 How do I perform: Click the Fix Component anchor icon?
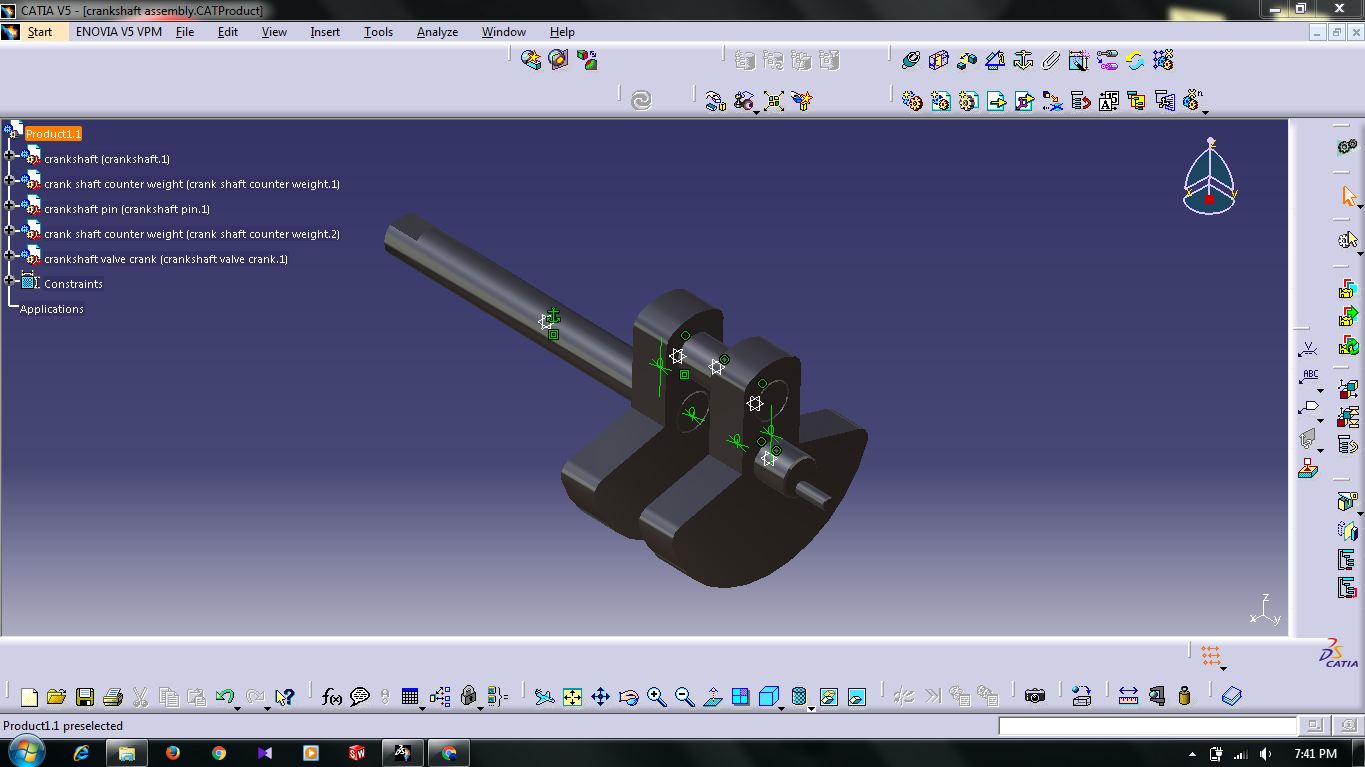pyautogui.click(x=1022, y=61)
